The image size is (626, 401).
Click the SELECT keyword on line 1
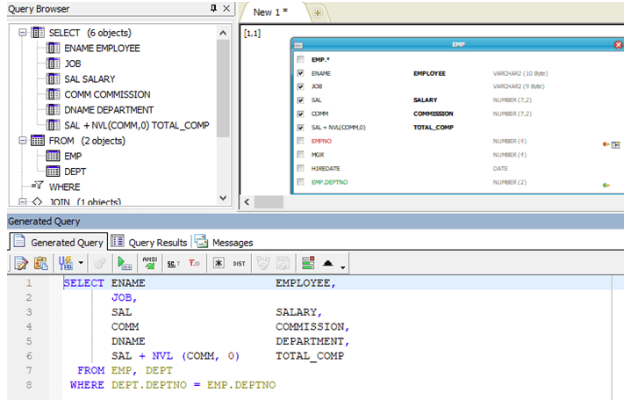[84, 283]
